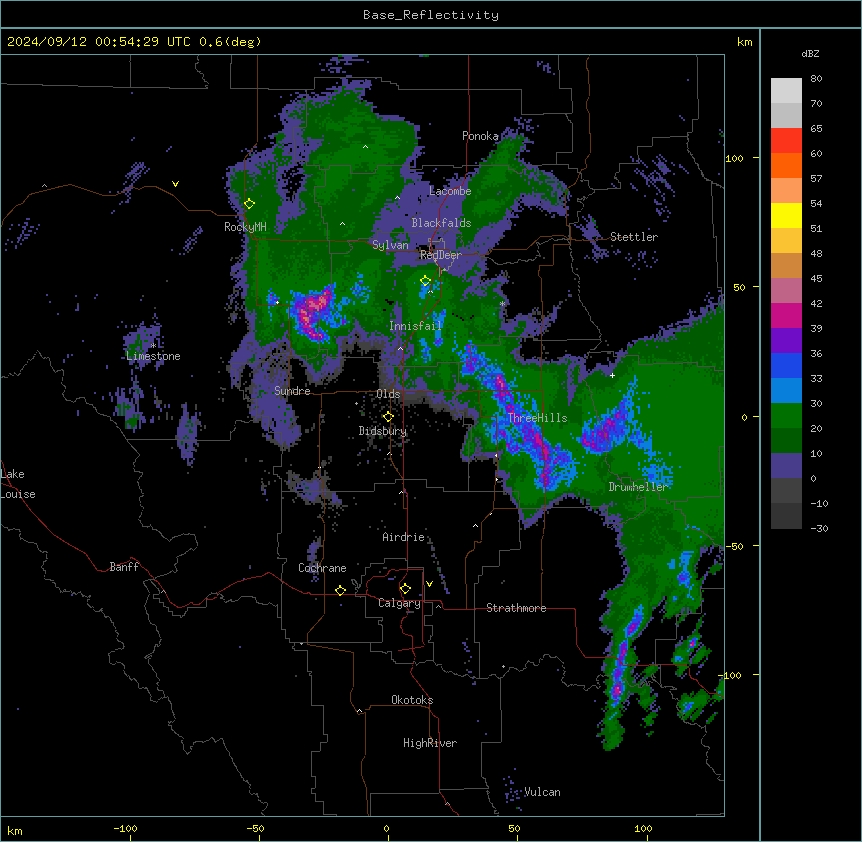The width and height of the screenshot is (862, 842).
Task: Select the slate purple 0-10 dBZ legend swatch
Action: [786, 466]
